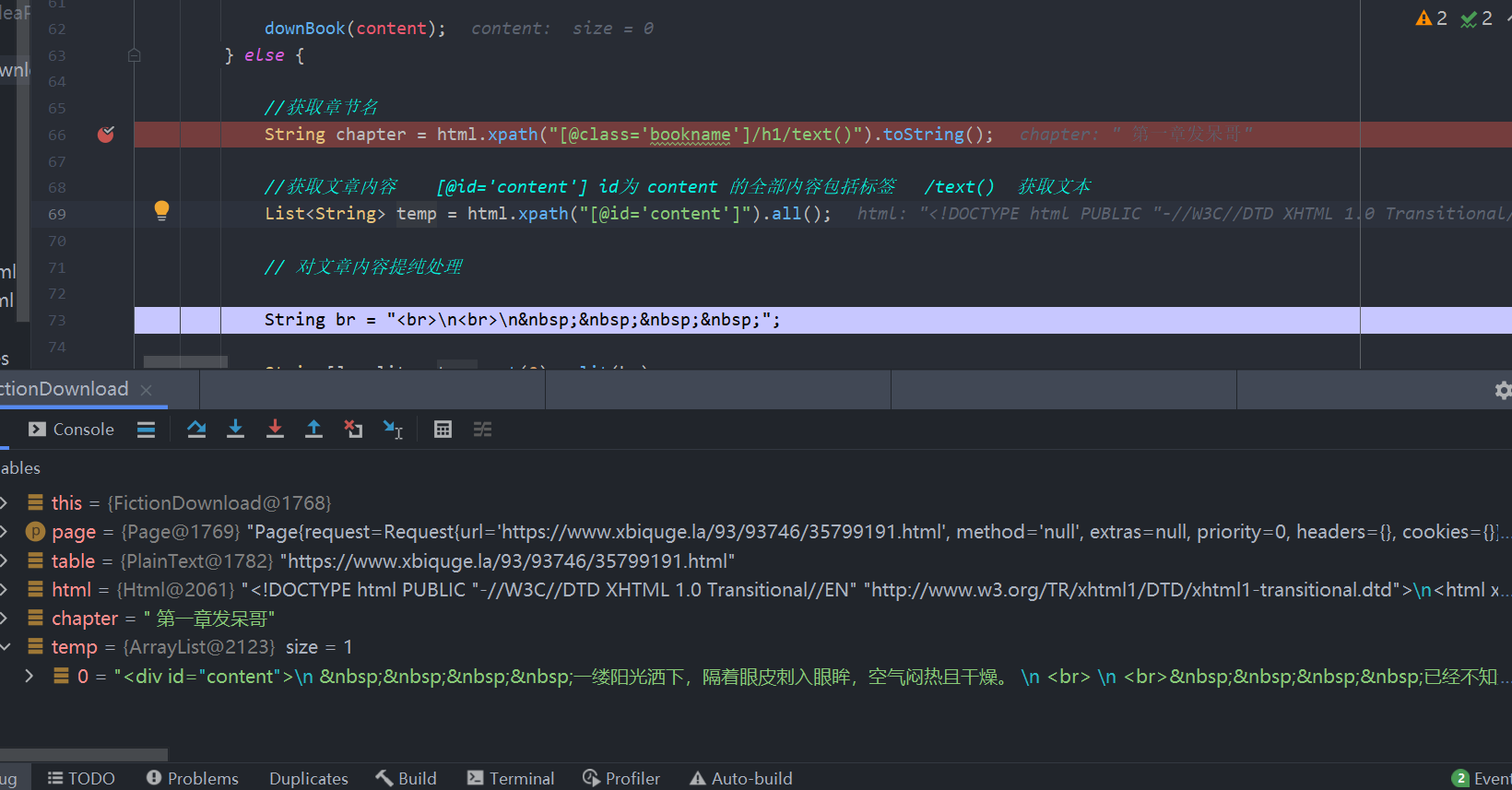The height and width of the screenshot is (790, 1512).
Task: Click the Run to Cursor icon
Action: click(x=393, y=430)
